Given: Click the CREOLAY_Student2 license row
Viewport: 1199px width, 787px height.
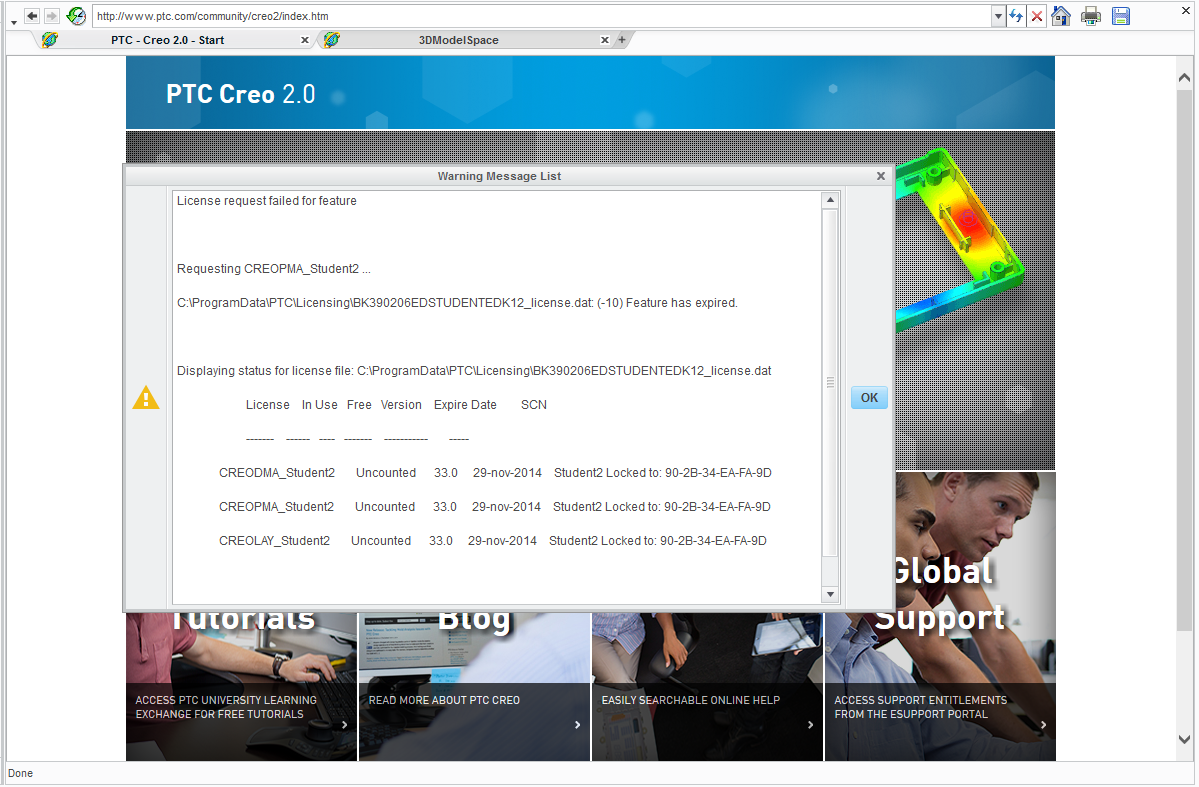Looking at the screenshot, I should (x=492, y=541).
